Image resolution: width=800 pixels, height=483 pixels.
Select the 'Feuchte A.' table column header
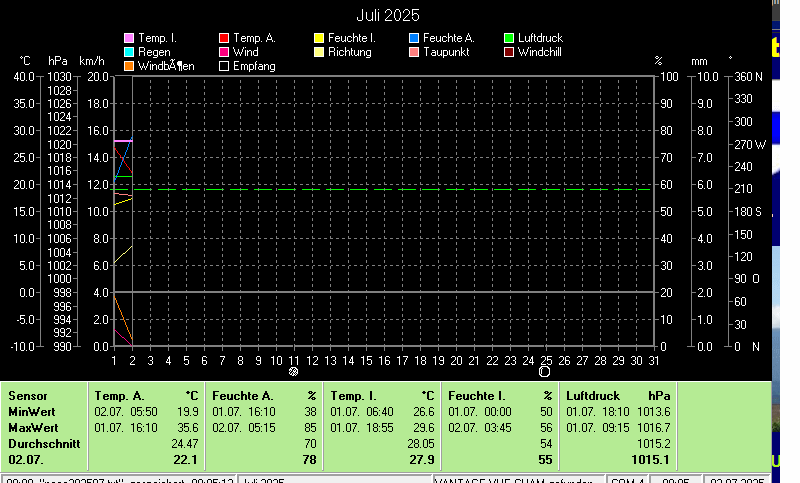point(243,396)
